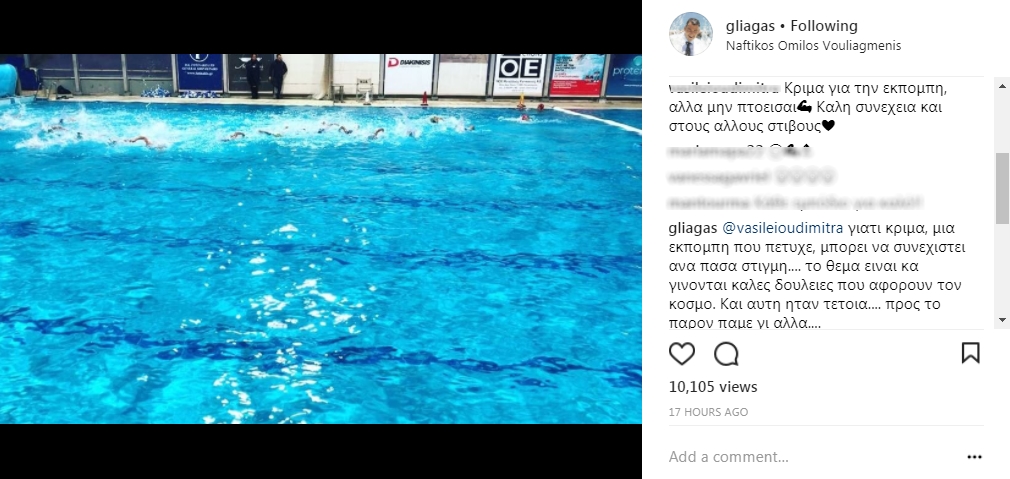The height and width of the screenshot is (479, 1010).
Task: Like the post with the heart icon
Action: [681, 354]
